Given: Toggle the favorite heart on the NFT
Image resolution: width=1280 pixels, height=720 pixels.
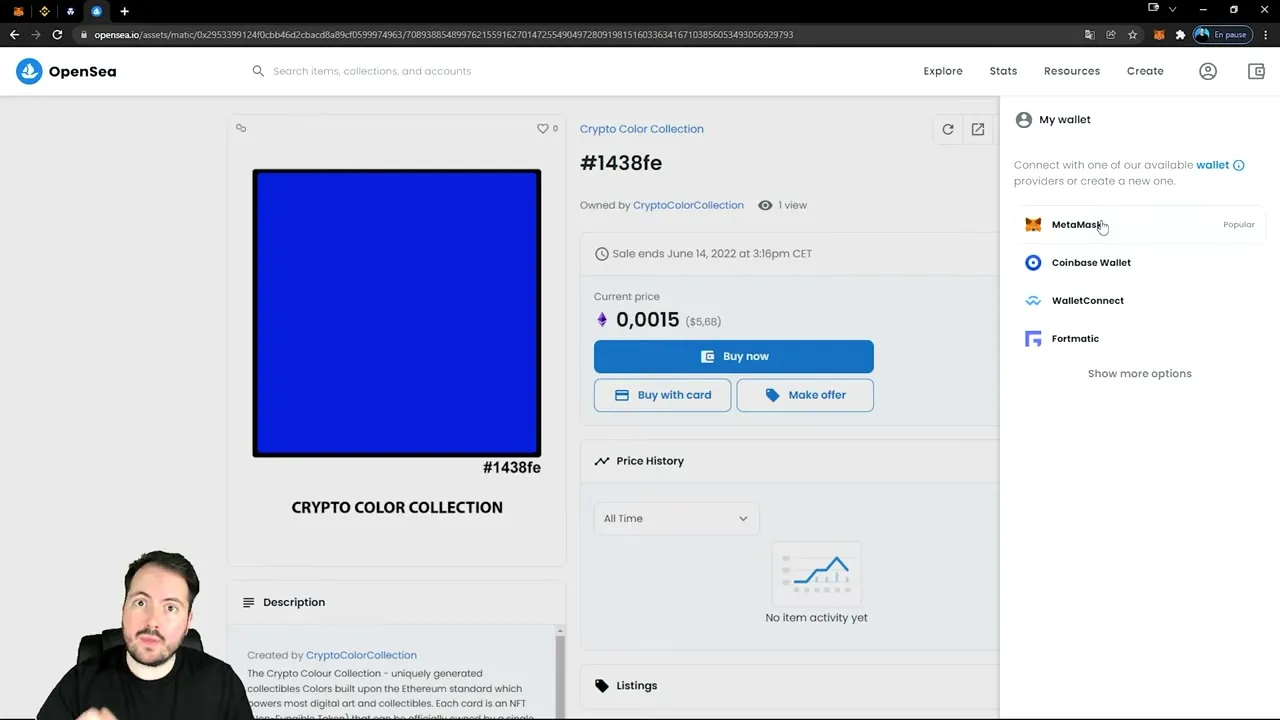Looking at the screenshot, I should tap(543, 128).
